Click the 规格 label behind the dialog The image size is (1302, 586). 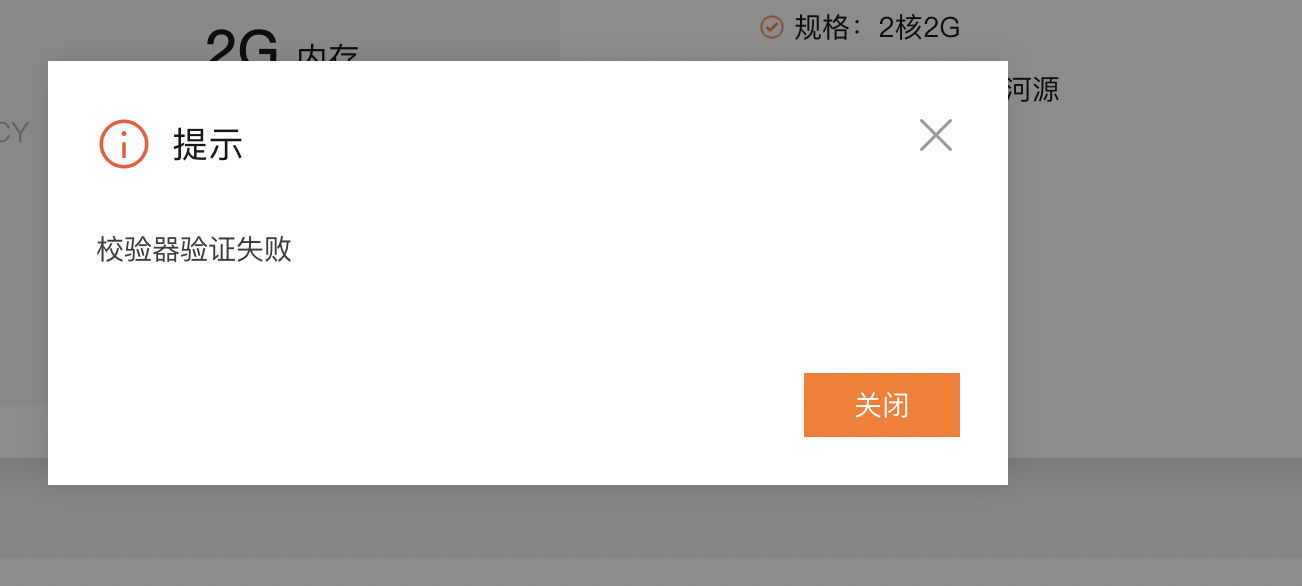tap(822, 27)
